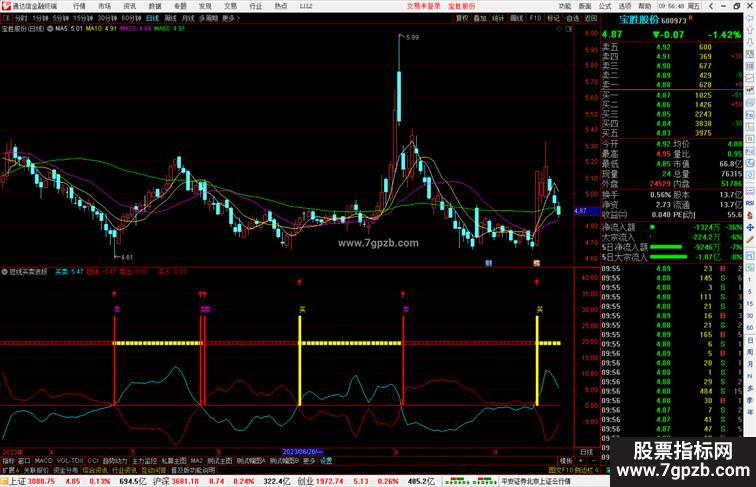Click the plus zoom button near 模板
Screen dimensions: 756x487
coord(581,461)
